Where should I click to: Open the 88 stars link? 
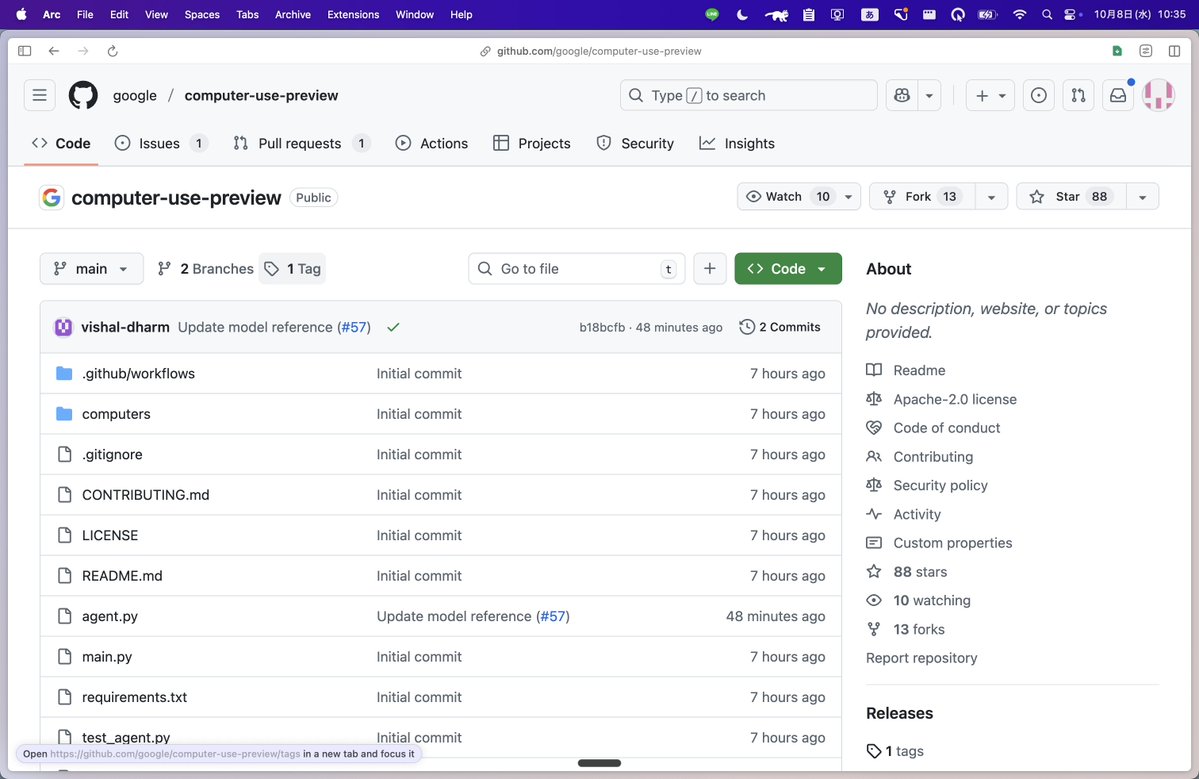pyautogui.click(x=920, y=572)
